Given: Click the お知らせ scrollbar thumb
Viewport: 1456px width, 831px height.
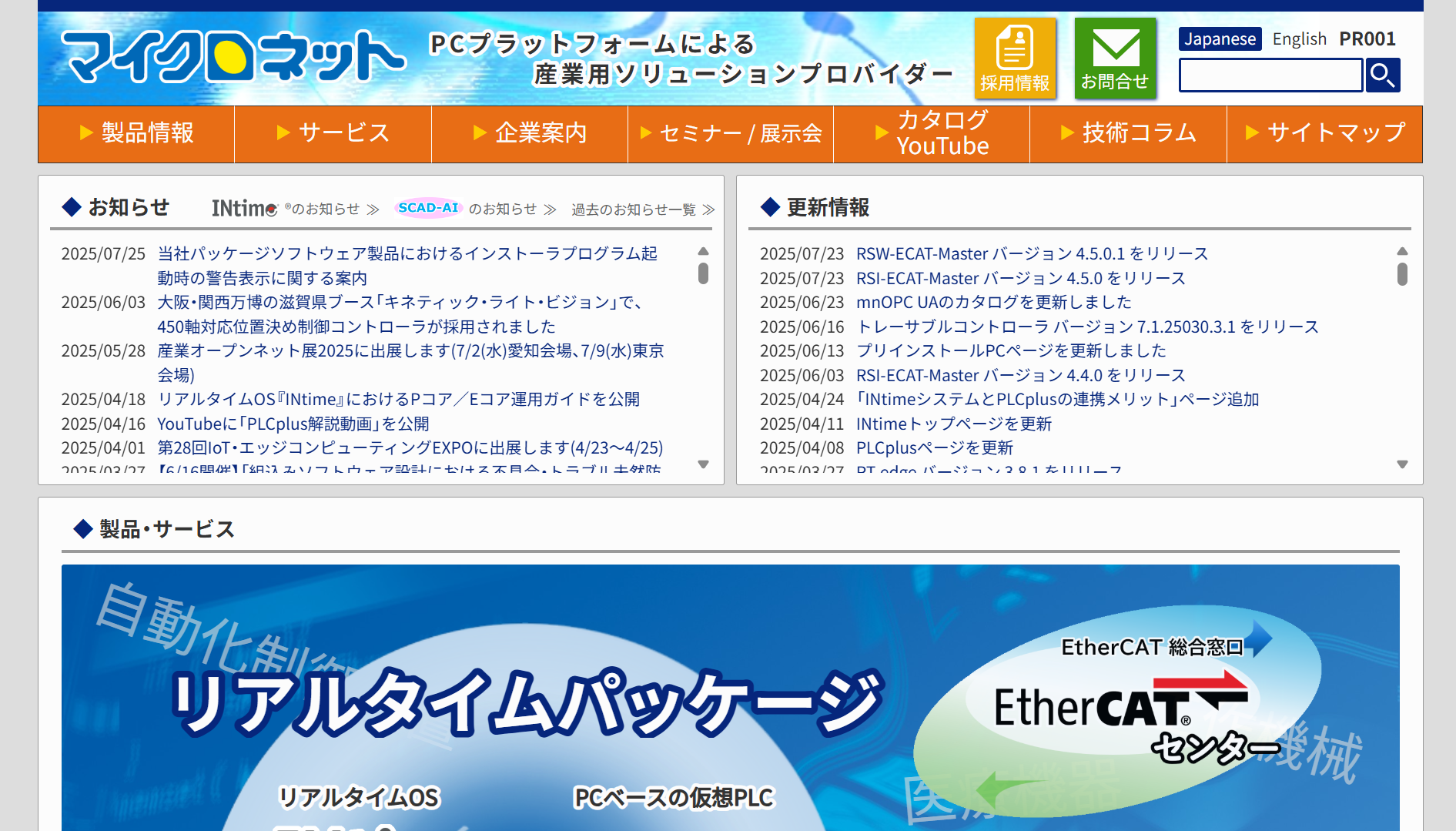Looking at the screenshot, I should [703, 273].
